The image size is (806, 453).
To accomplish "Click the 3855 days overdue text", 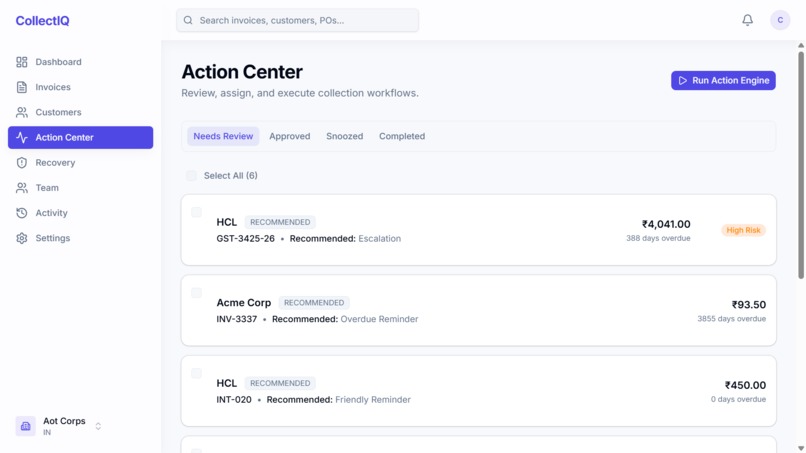I will click(x=731, y=319).
